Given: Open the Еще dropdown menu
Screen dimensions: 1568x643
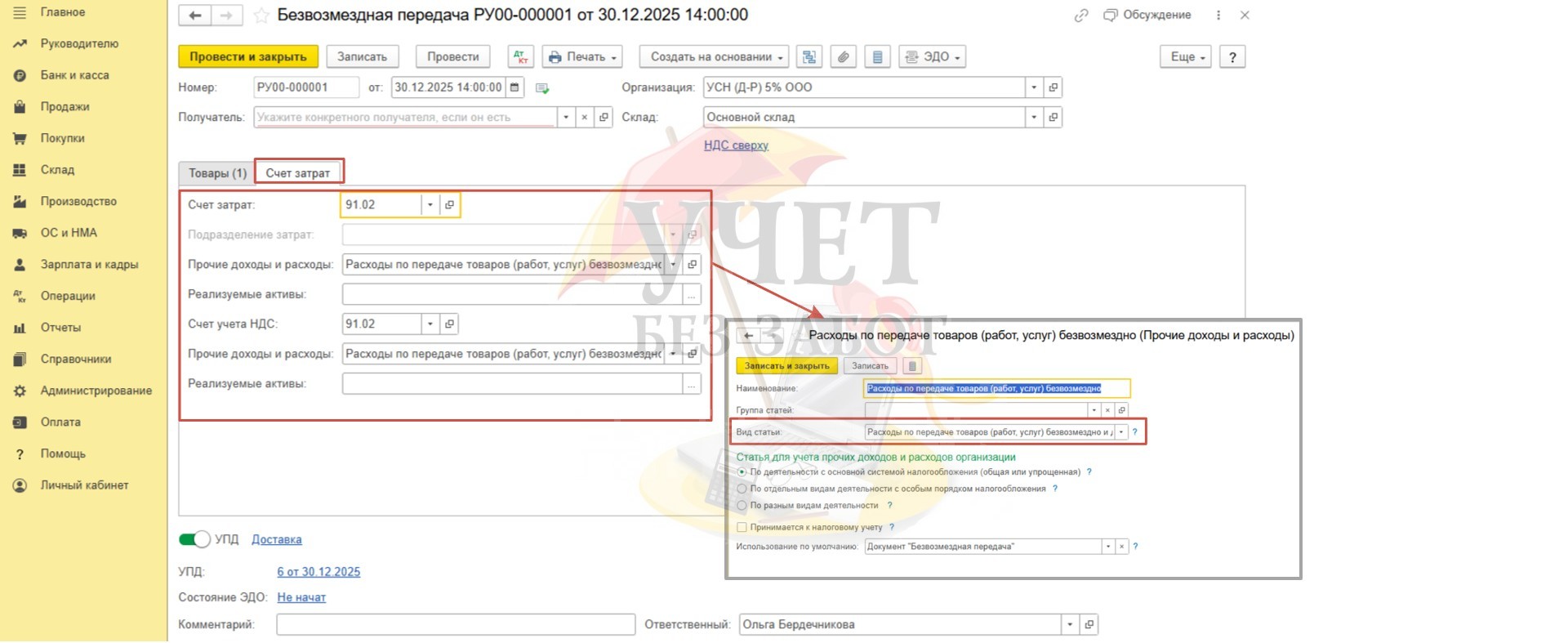Looking at the screenshot, I should pos(1186,57).
